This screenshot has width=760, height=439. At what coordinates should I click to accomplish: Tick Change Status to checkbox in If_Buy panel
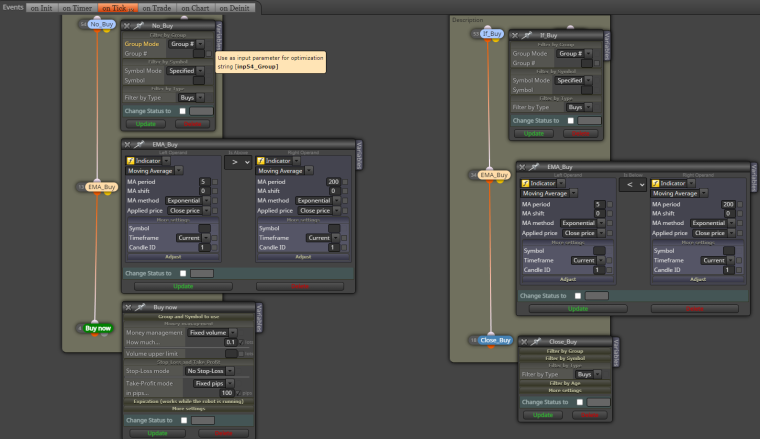coord(570,121)
